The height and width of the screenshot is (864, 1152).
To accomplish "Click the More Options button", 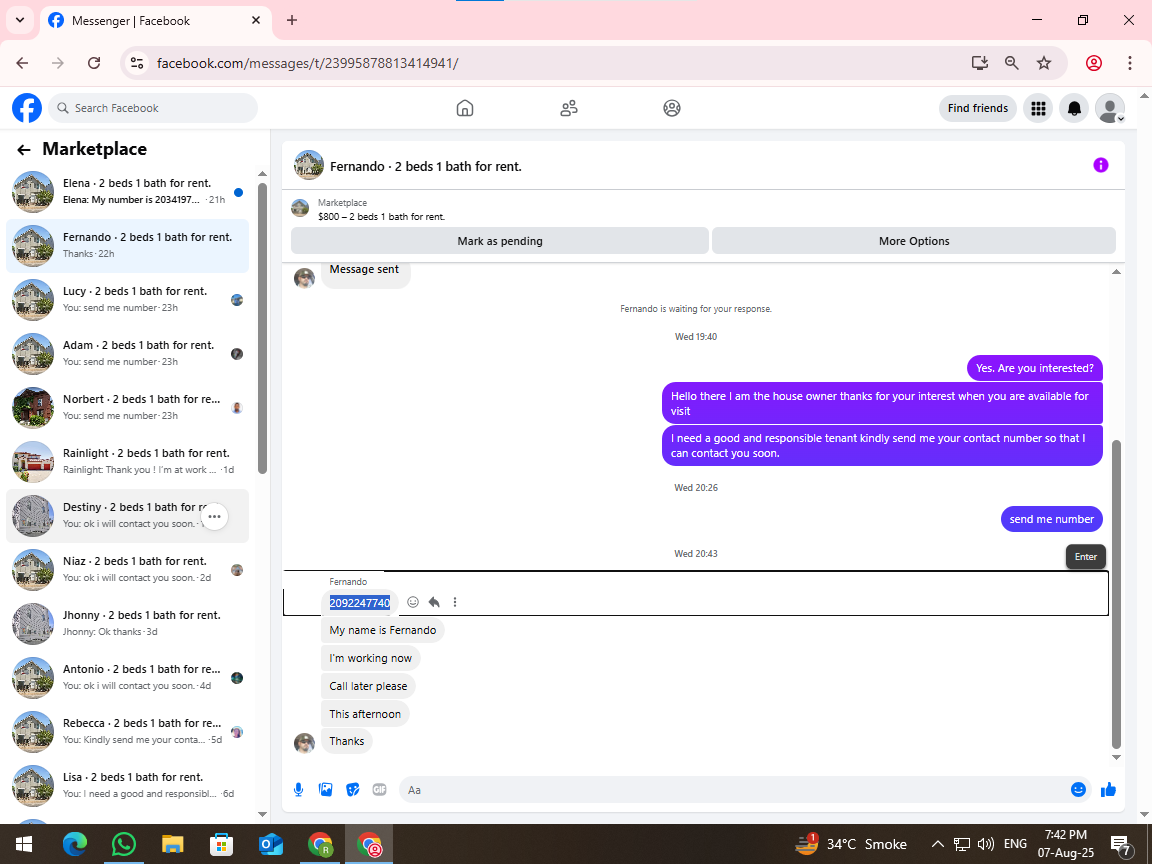I will click(x=914, y=241).
